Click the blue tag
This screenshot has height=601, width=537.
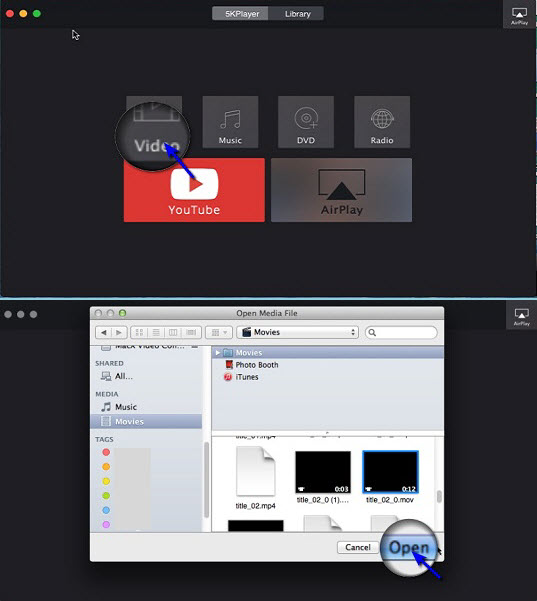[x=106, y=510]
